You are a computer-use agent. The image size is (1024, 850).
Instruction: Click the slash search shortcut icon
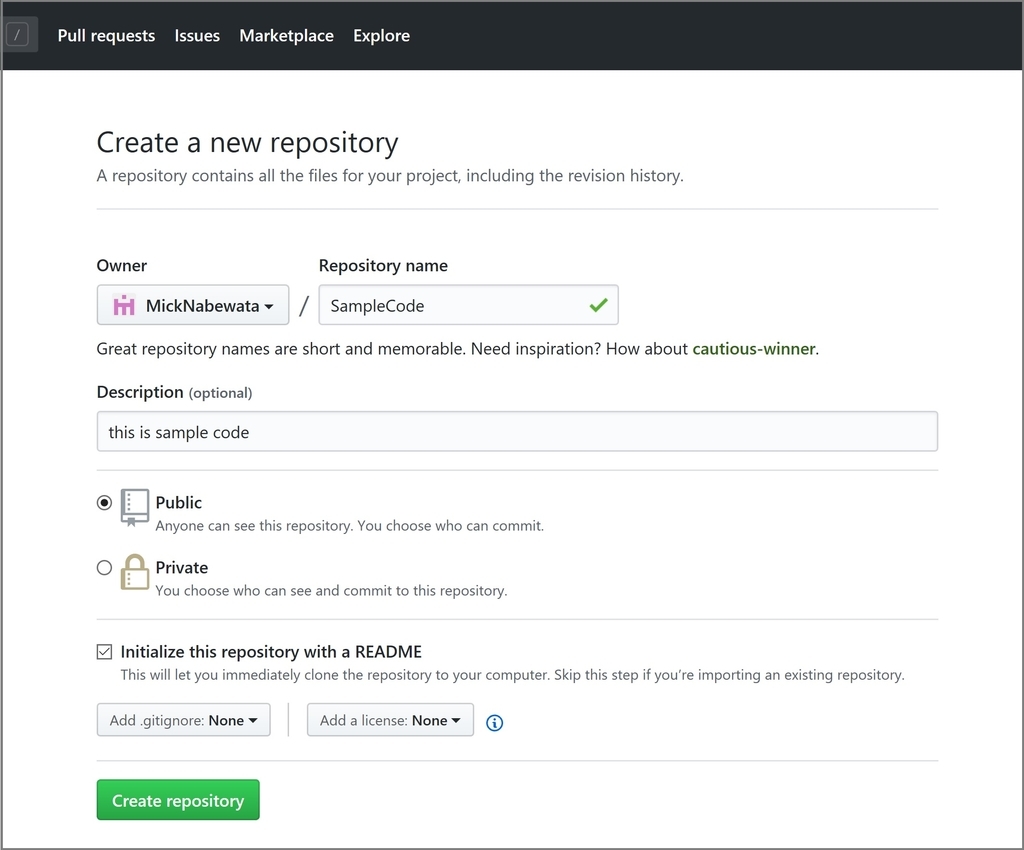pos(18,34)
